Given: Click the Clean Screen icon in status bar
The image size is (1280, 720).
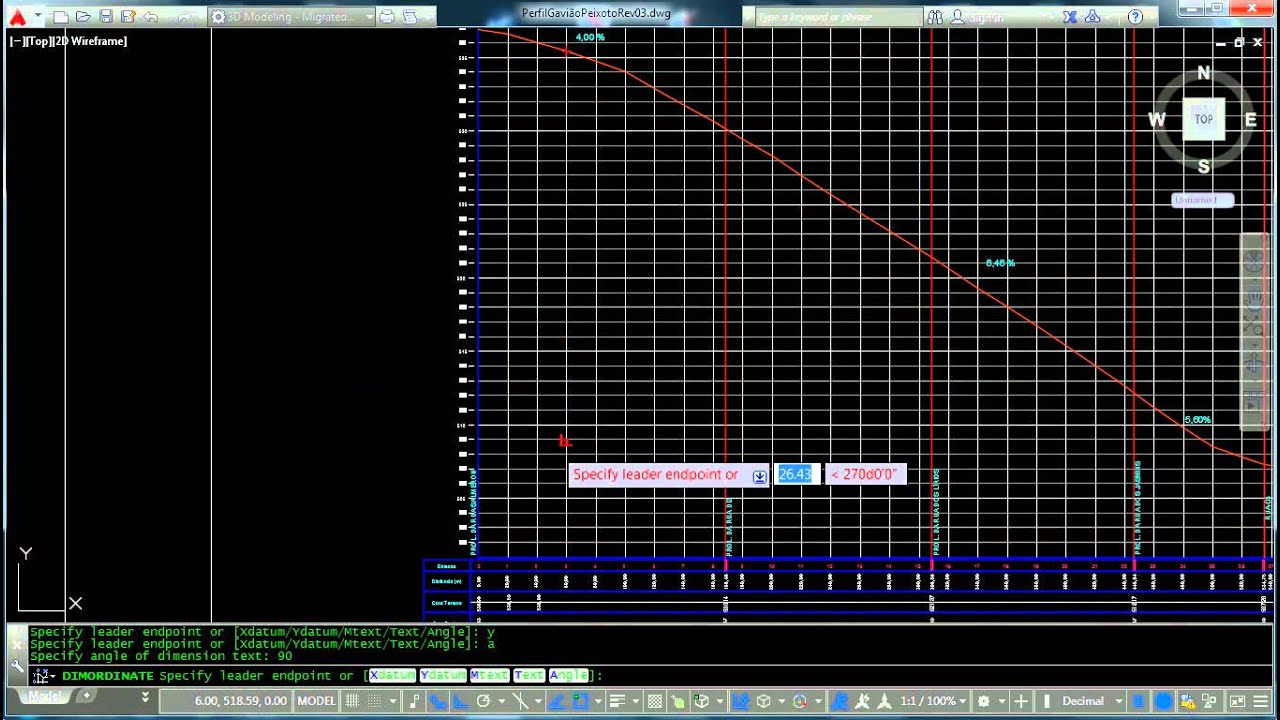Looking at the screenshot, I should point(1237,701).
